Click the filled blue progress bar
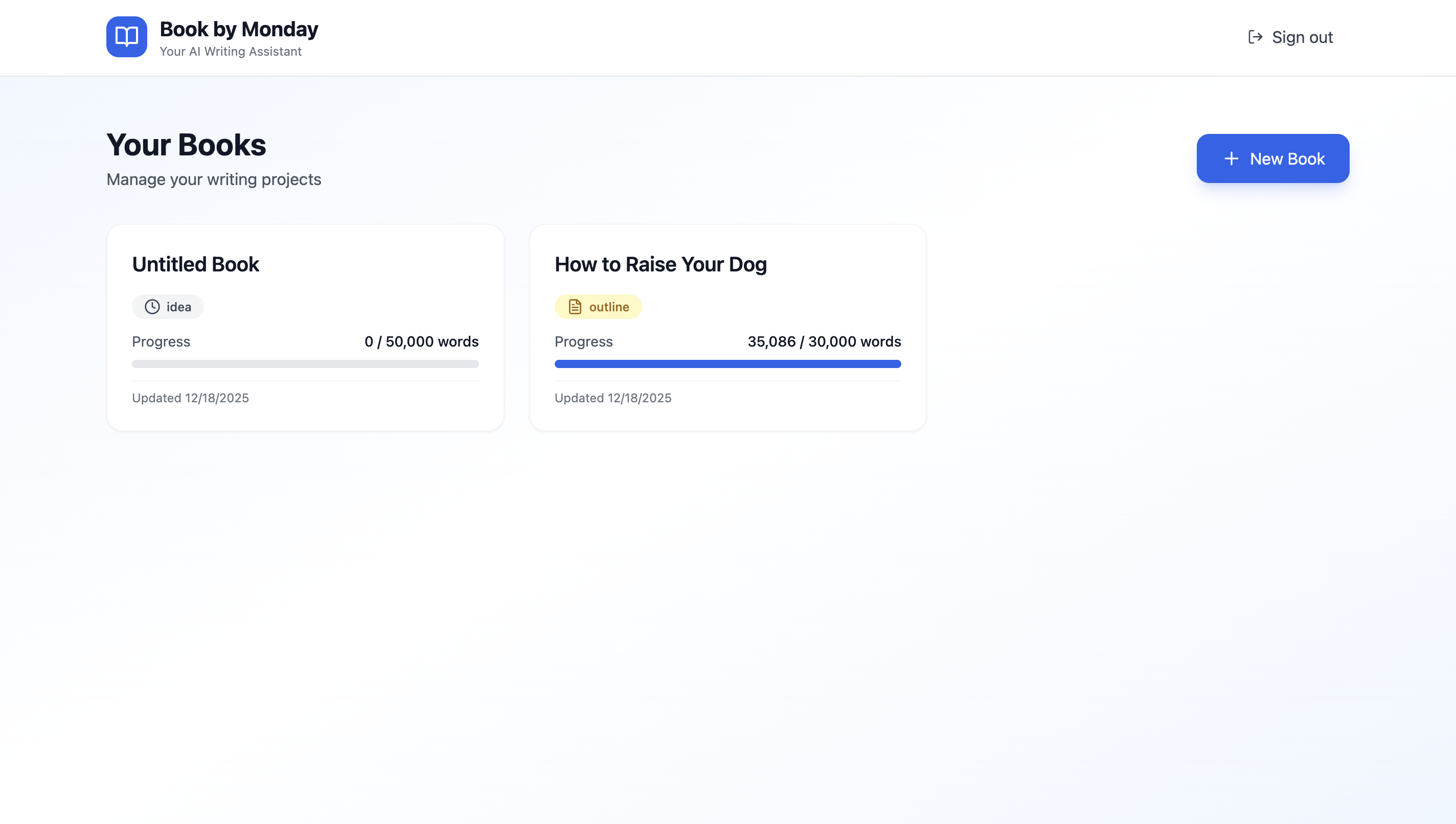 [x=727, y=364]
